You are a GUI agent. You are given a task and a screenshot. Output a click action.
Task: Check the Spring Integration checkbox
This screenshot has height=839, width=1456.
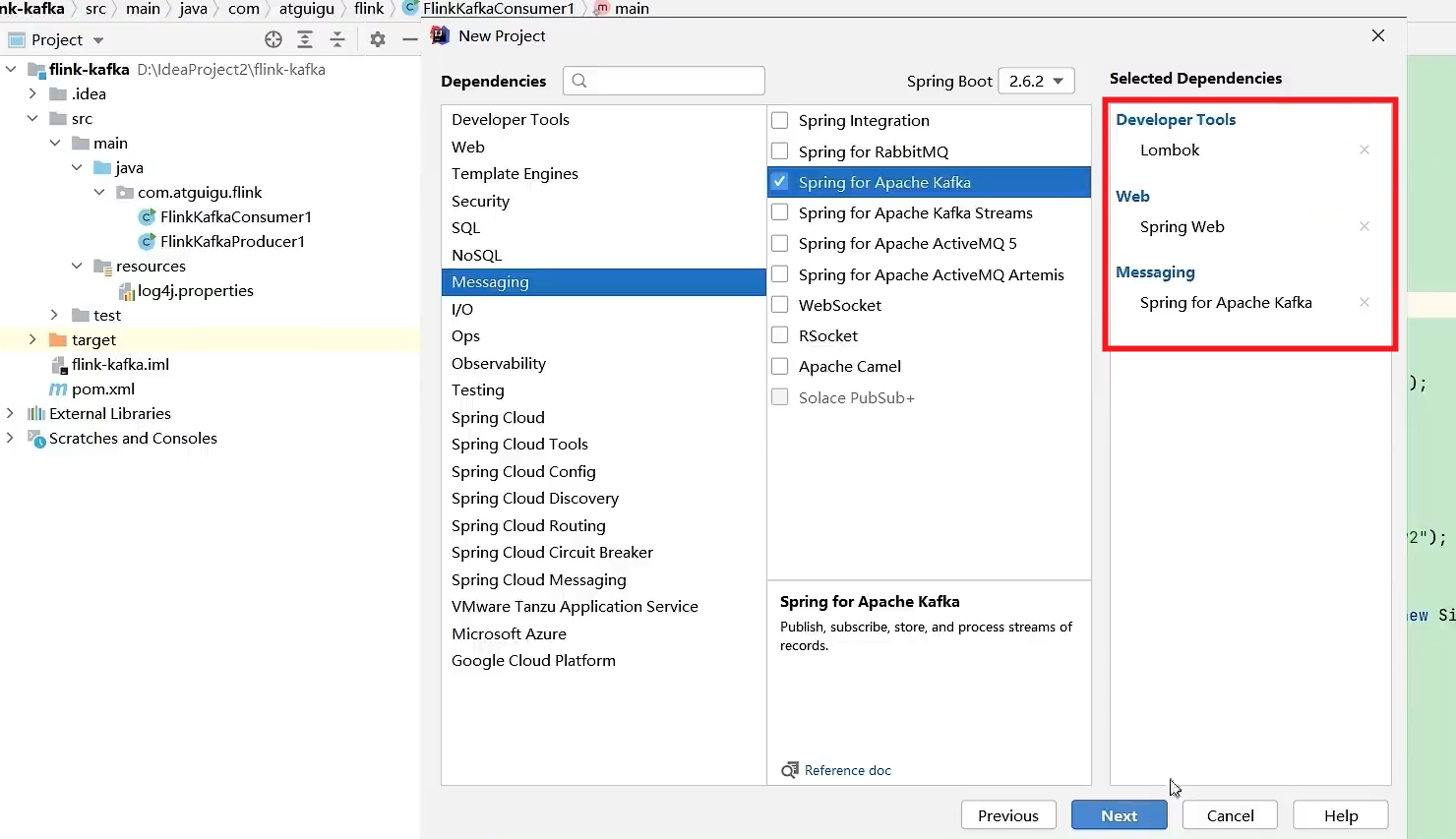tap(780, 120)
